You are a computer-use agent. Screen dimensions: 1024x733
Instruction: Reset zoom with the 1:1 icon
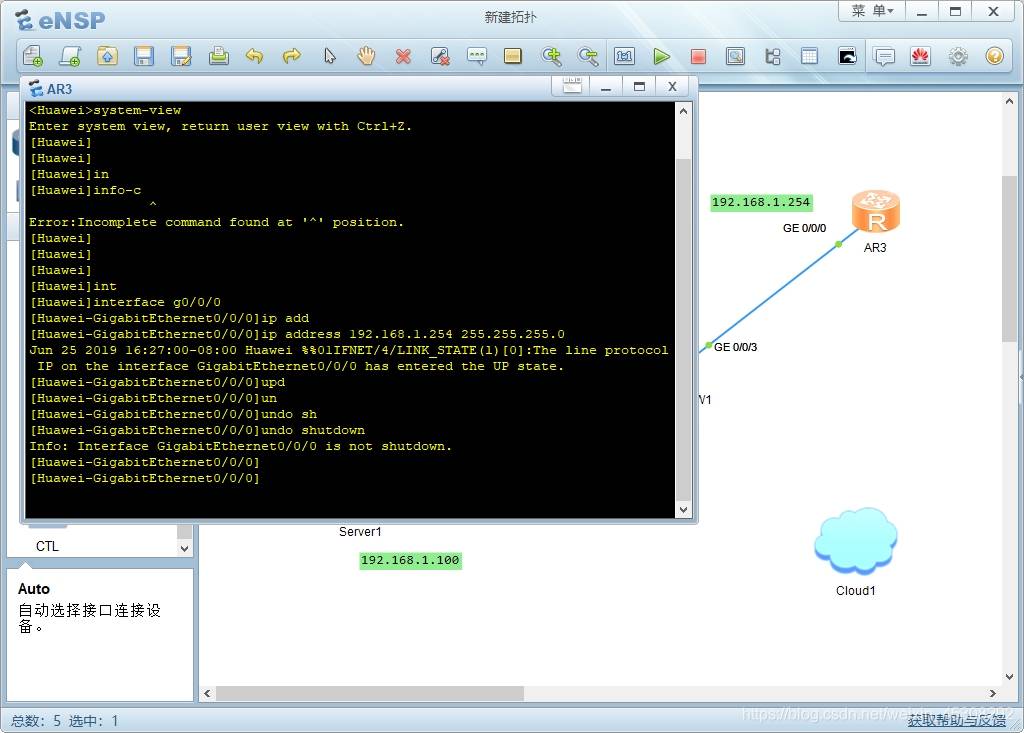click(624, 56)
